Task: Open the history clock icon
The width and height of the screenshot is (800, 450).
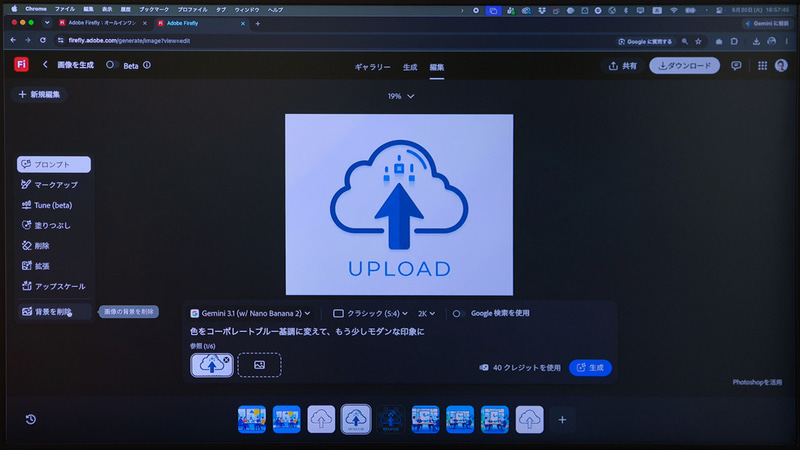Action: (x=31, y=419)
